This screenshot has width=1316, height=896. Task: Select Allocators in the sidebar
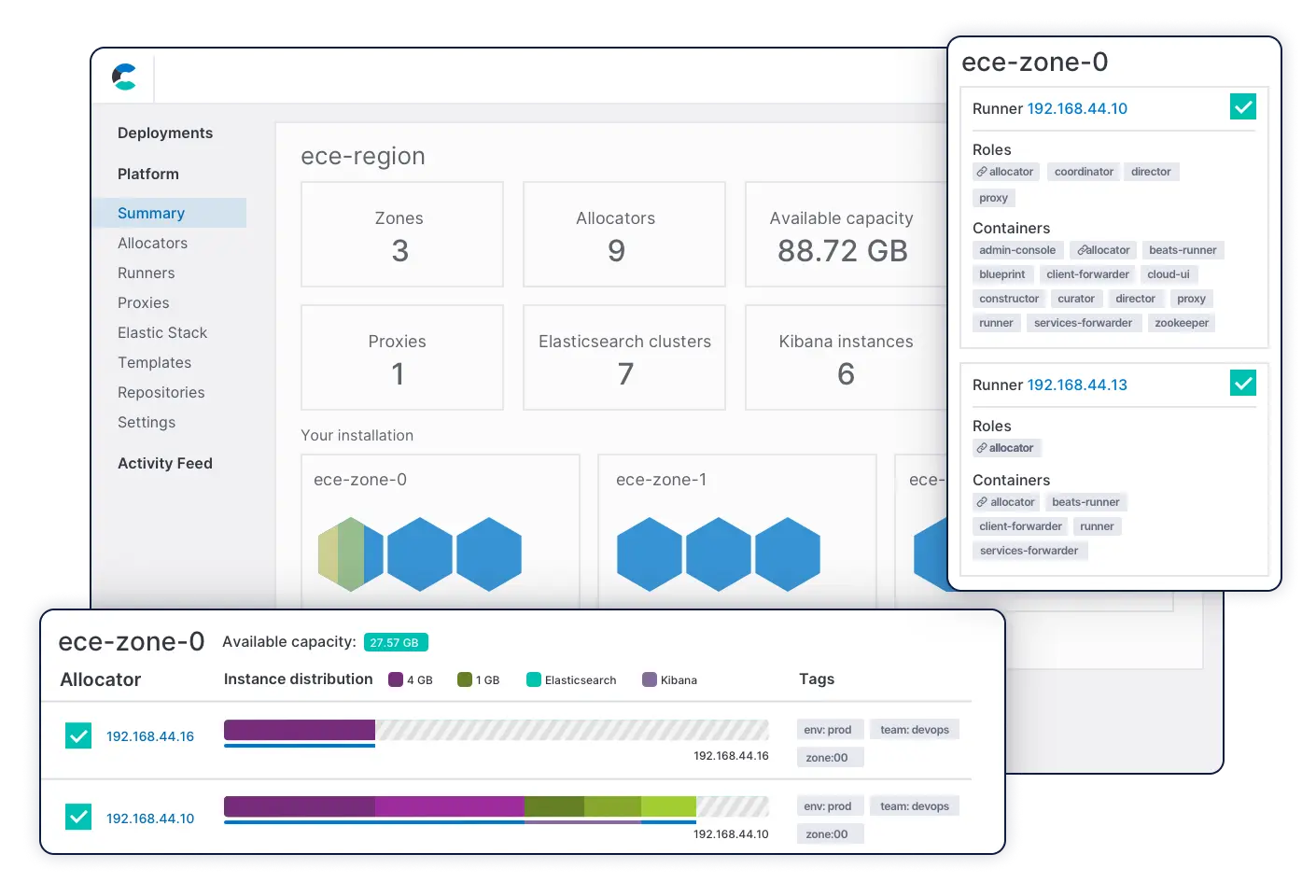[x=152, y=244]
